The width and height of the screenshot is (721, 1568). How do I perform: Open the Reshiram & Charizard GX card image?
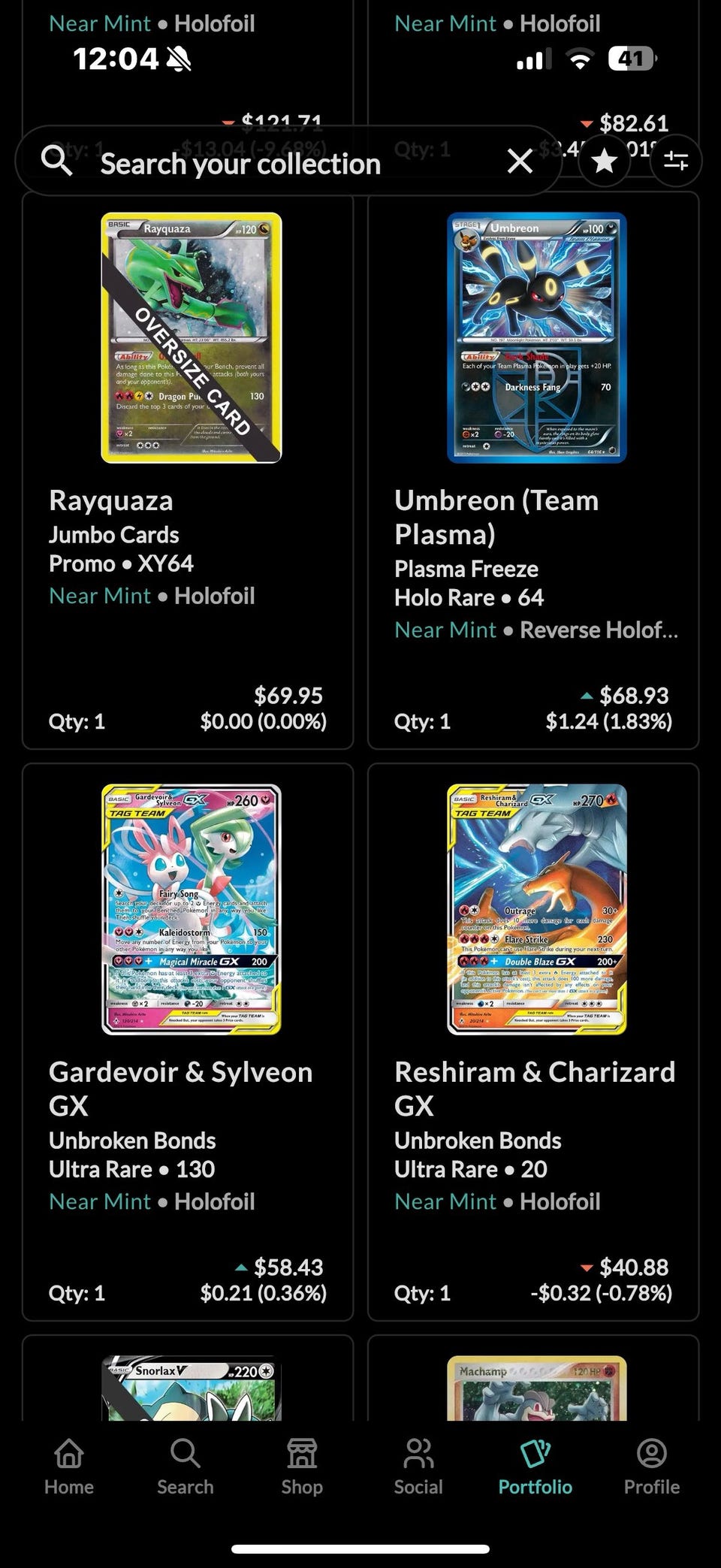coord(537,909)
